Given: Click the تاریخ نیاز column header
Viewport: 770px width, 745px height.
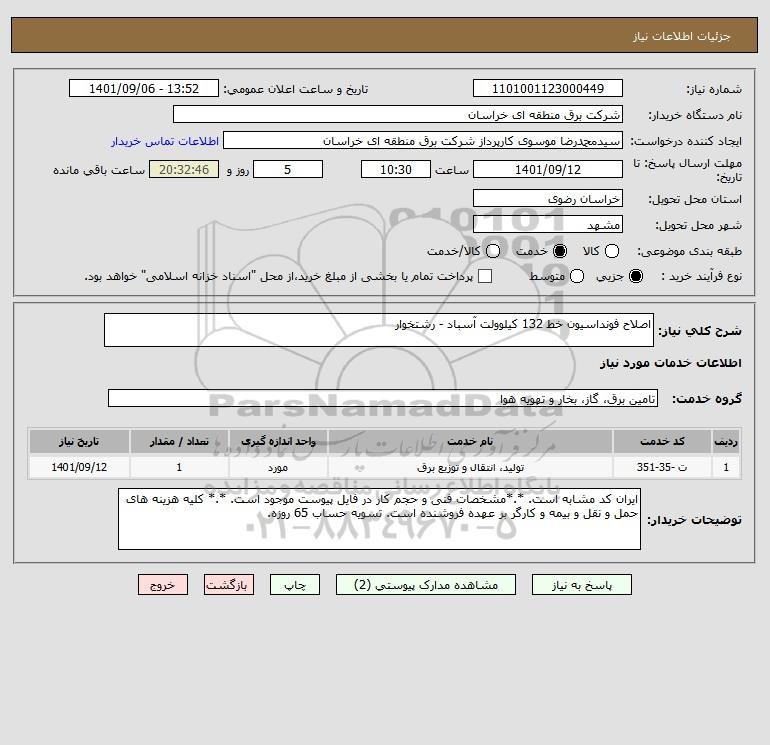Looking at the screenshot, I should (x=79, y=441).
